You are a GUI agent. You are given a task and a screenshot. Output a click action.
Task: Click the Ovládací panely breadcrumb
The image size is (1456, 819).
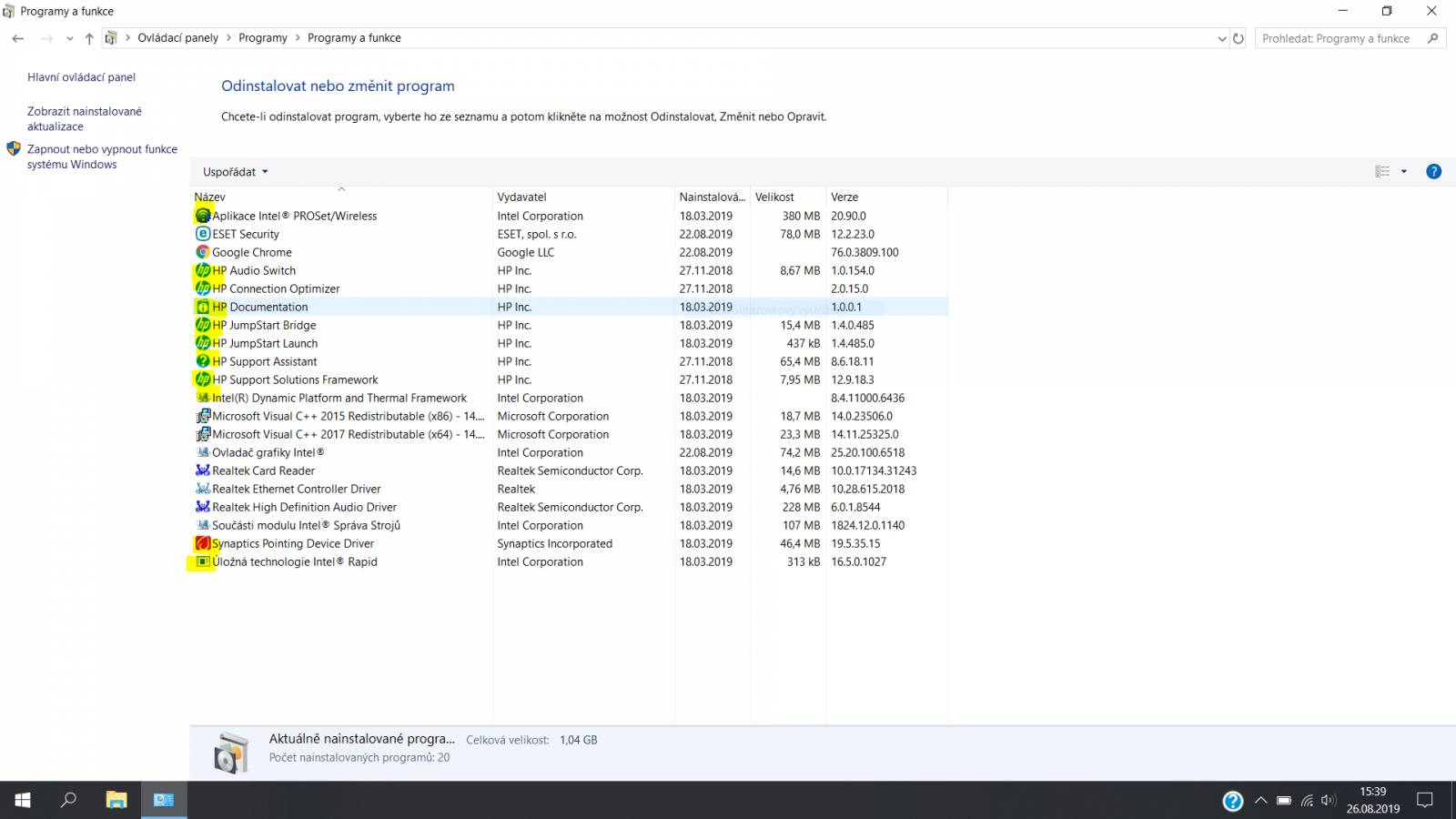[x=177, y=38]
